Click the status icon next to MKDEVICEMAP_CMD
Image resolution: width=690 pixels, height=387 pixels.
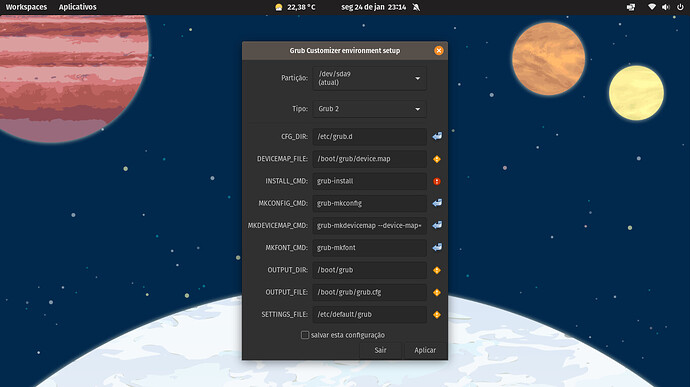tap(437, 225)
